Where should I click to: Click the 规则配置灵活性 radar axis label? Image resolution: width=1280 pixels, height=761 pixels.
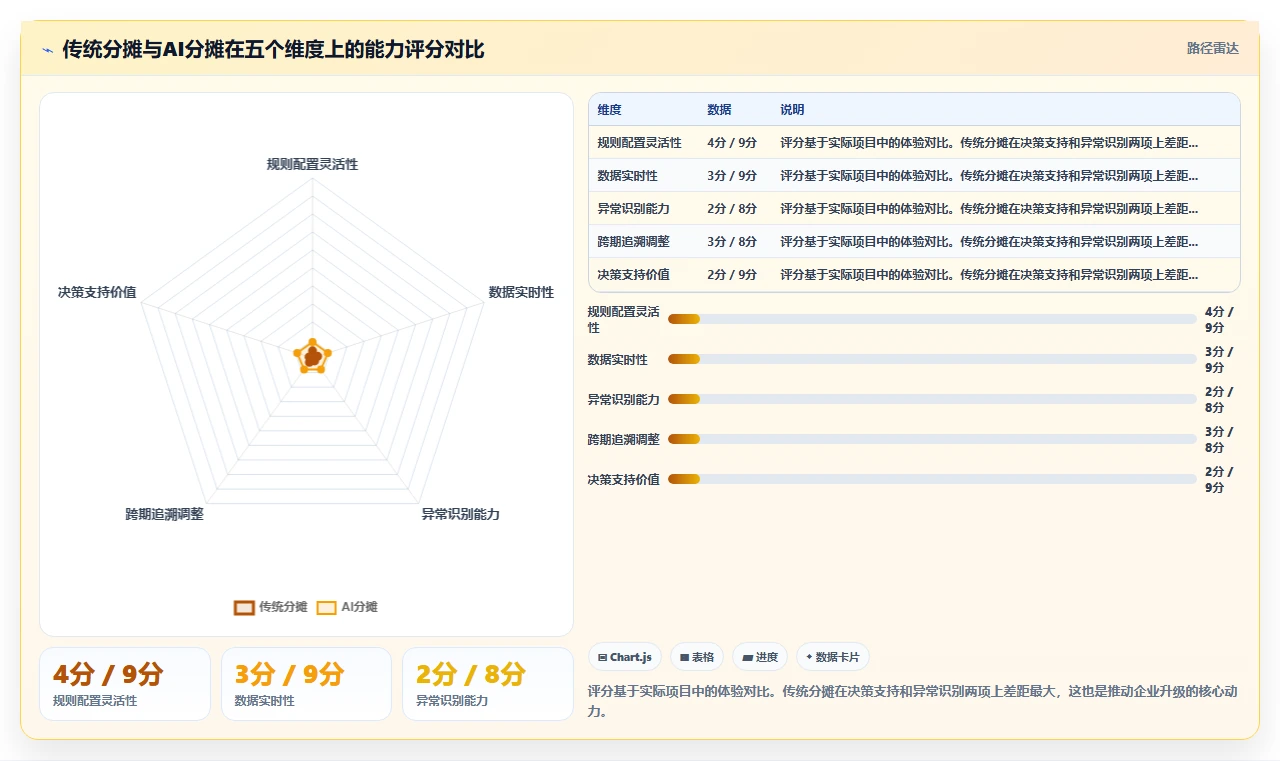(312, 164)
